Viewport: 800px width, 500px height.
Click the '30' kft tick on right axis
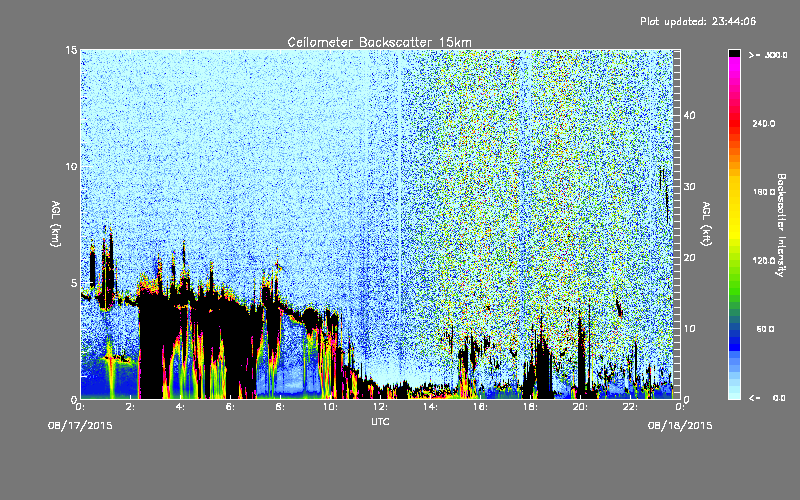(689, 187)
